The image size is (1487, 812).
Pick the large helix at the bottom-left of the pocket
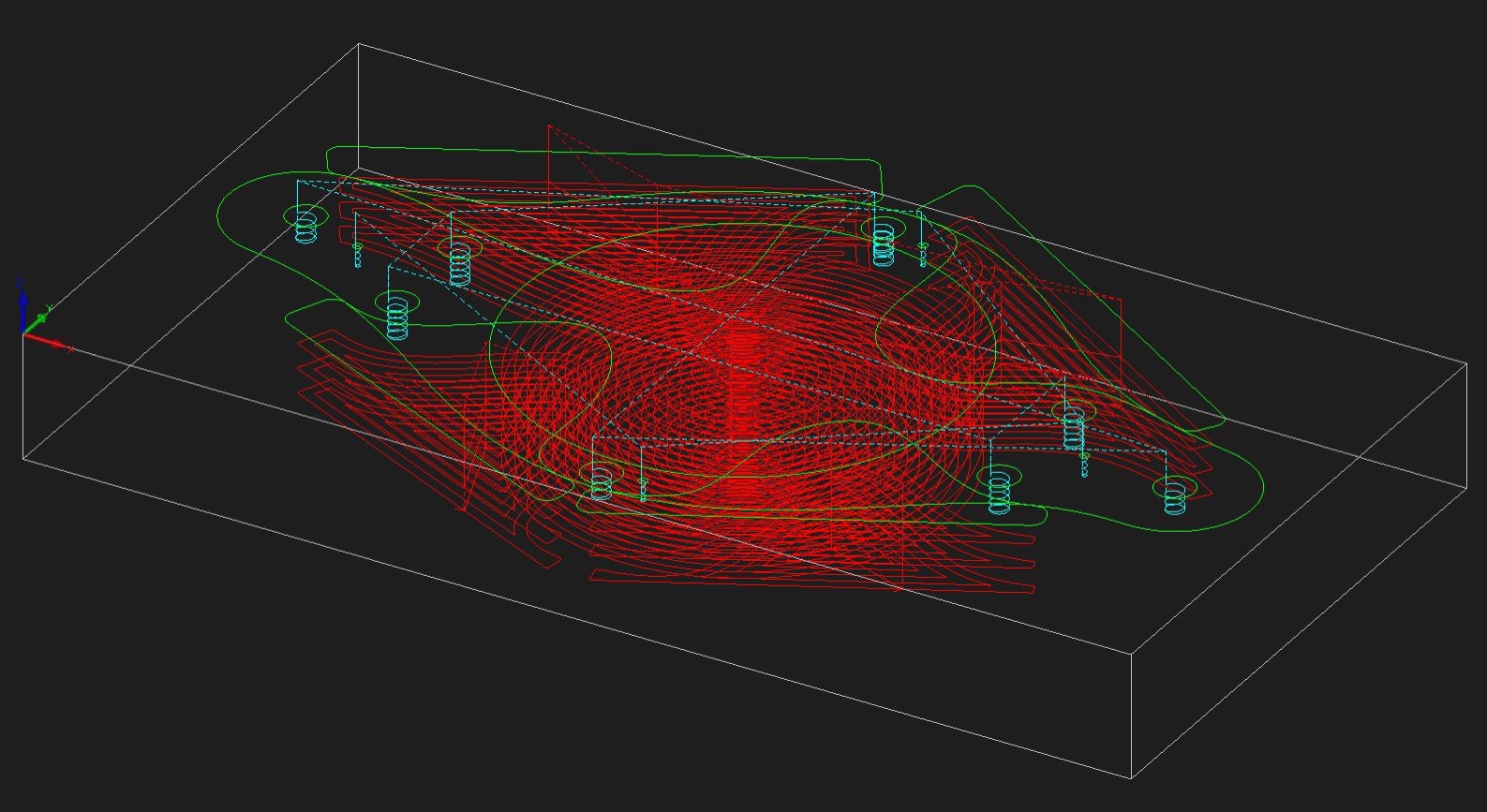[601, 483]
